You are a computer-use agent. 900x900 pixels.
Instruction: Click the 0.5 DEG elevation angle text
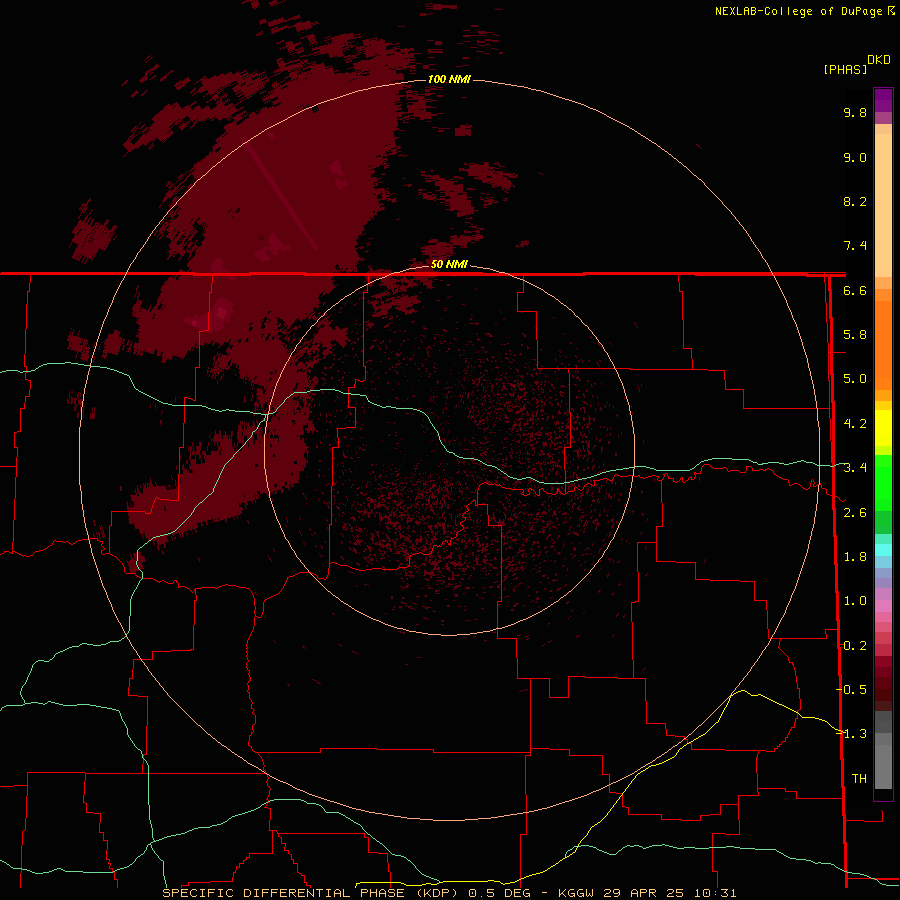(x=499, y=893)
